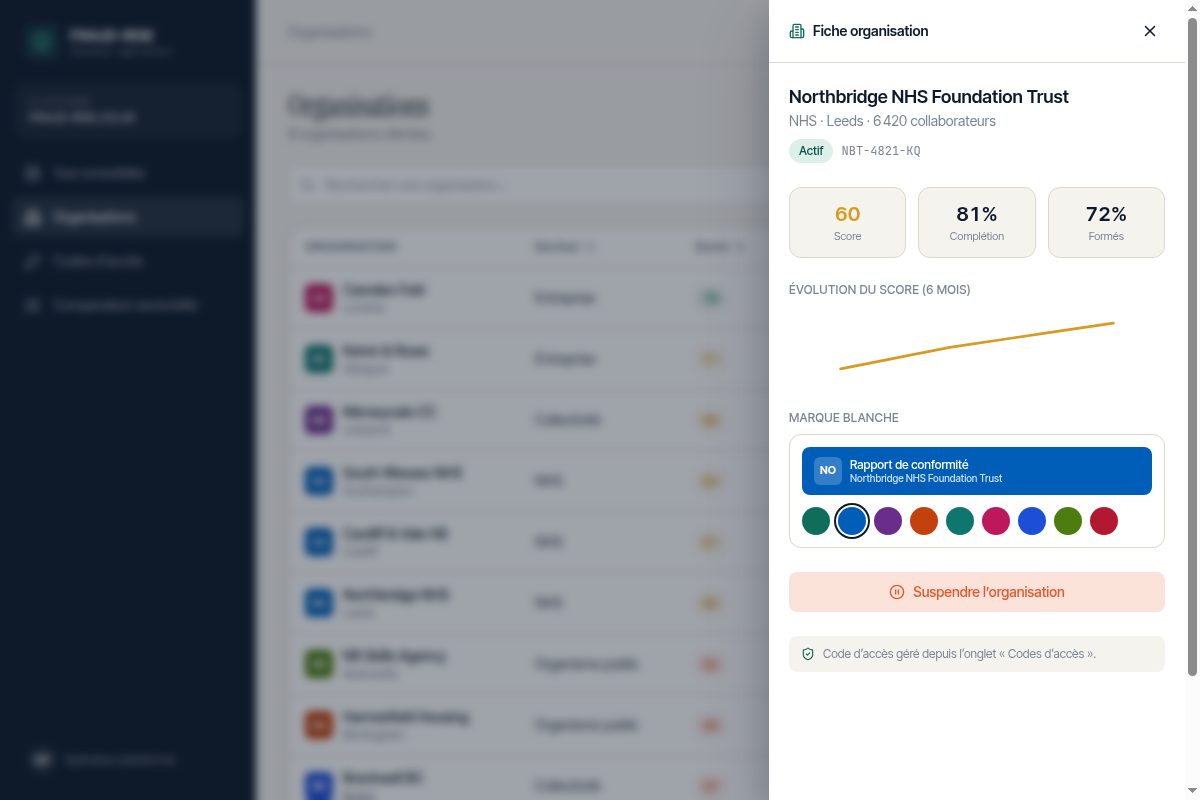Choose the magenta pink brand color swatch
The width and height of the screenshot is (1200, 800).
(x=996, y=521)
